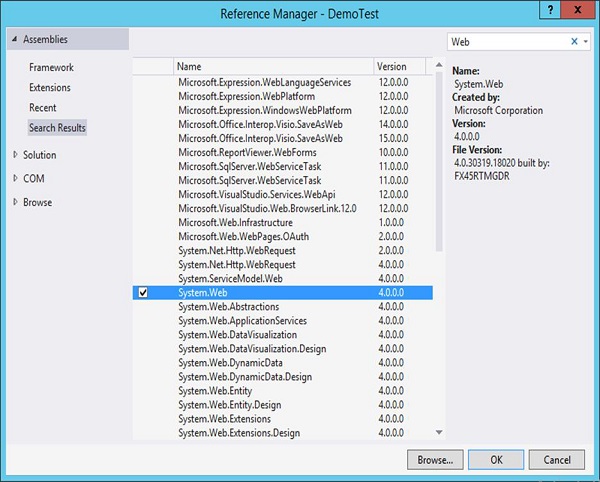Sort by the Version column header
This screenshot has height=482, width=600.
[402, 66]
